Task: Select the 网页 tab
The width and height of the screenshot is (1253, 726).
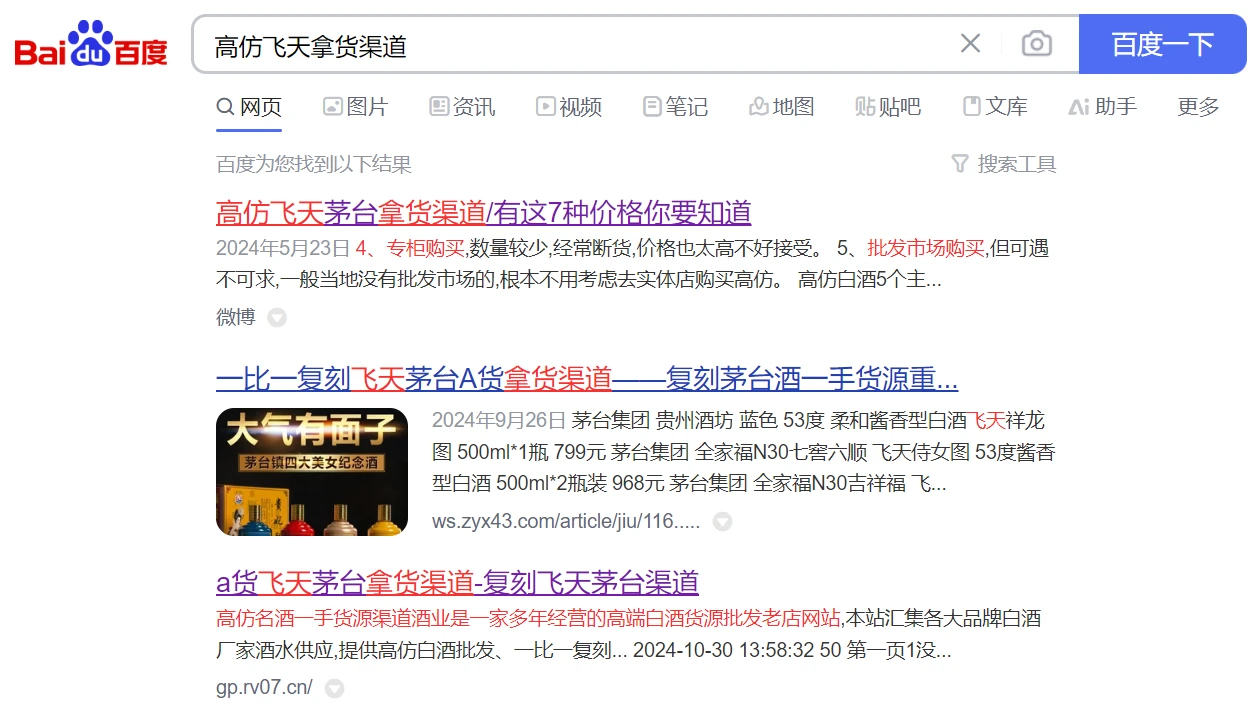Action: pyautogui.click(x=249, y=107)
